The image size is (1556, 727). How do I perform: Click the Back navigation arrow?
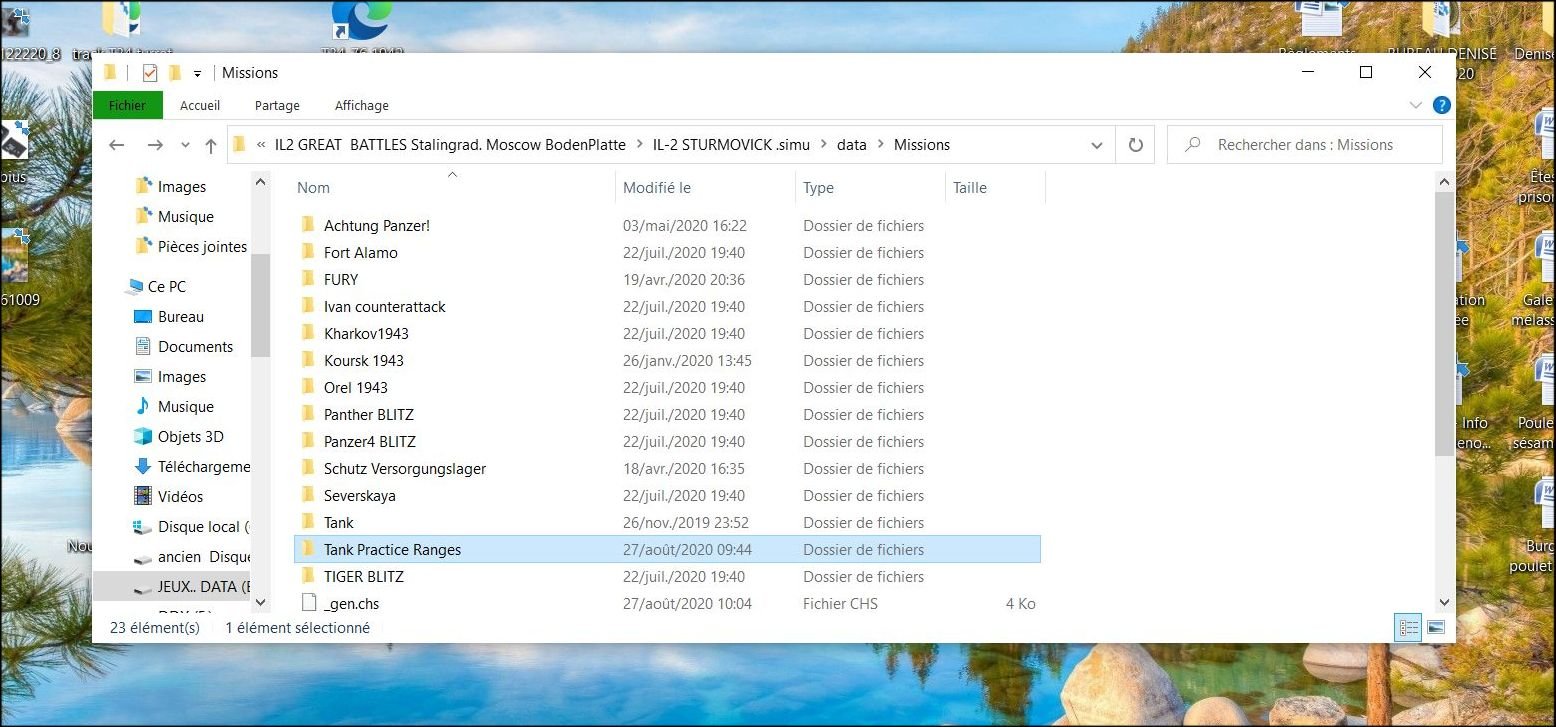[x=117, y=145]
